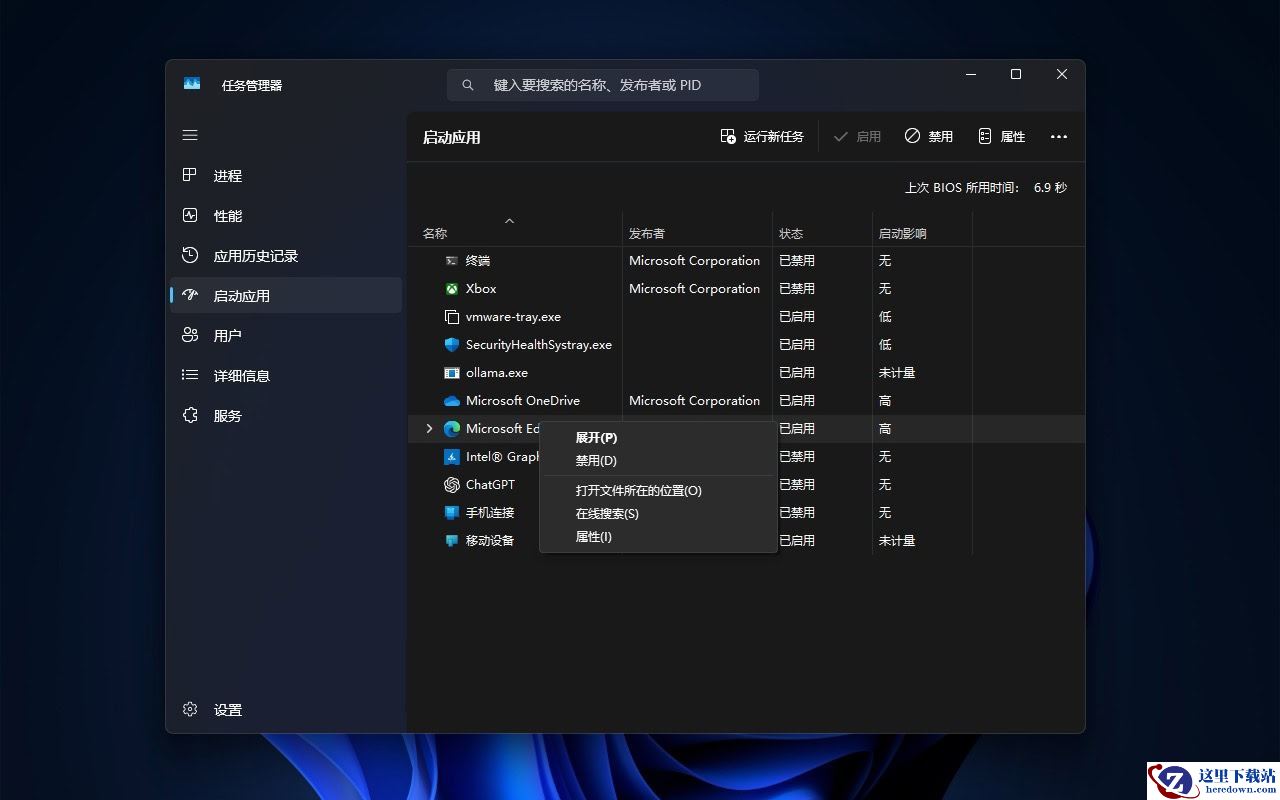
Task: Click the 属性 toolbar button
Action: [x=1001, y=137]
